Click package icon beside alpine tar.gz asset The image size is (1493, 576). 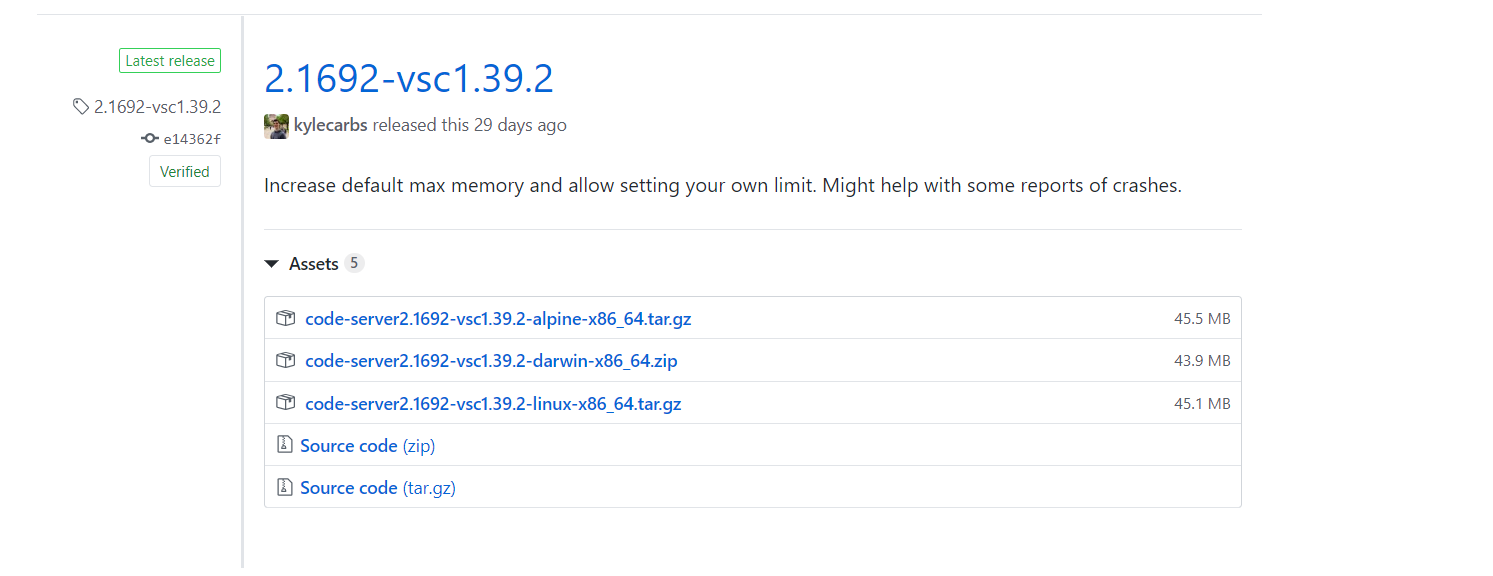click(x=286, y=318)
